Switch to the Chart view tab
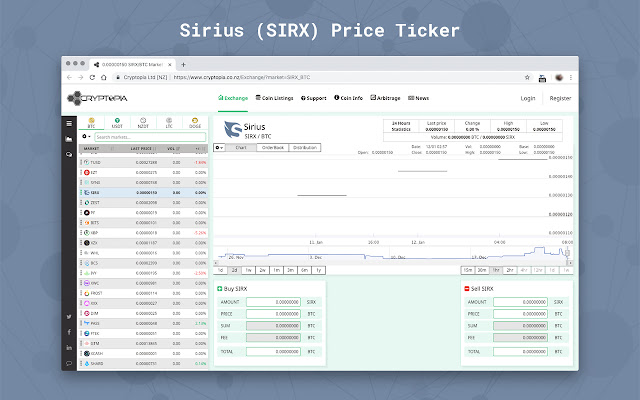Image resolution: width=640 pixels, height=400 pixels. click(241, 147)
